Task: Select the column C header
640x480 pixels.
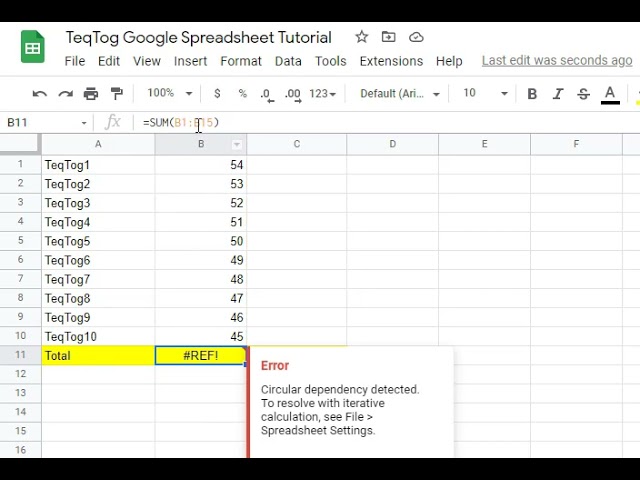Action: coord(297,144)
